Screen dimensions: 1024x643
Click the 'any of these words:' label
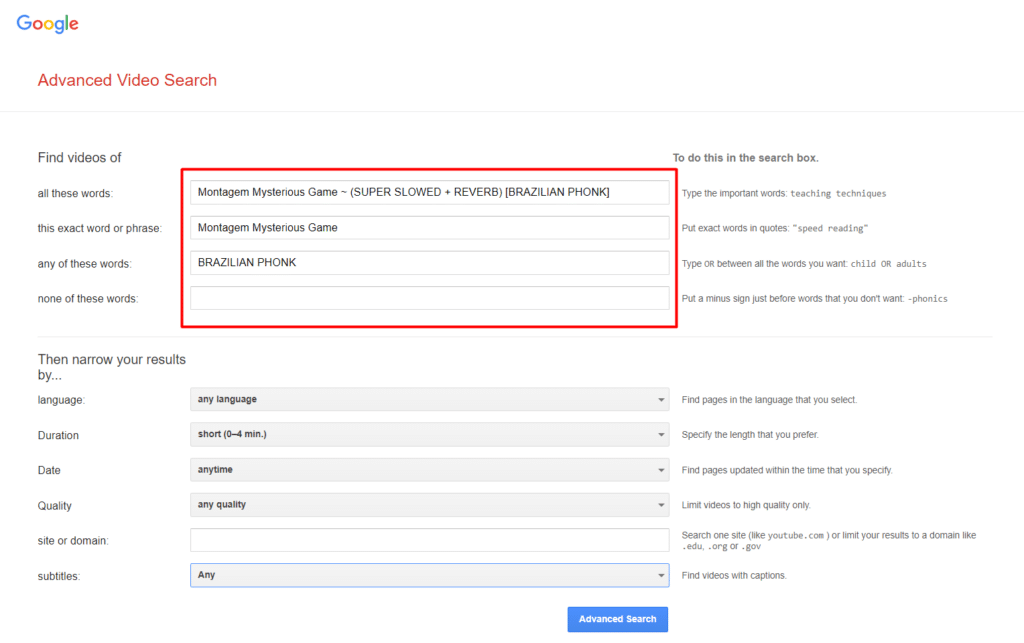click(x=85, y=264)
